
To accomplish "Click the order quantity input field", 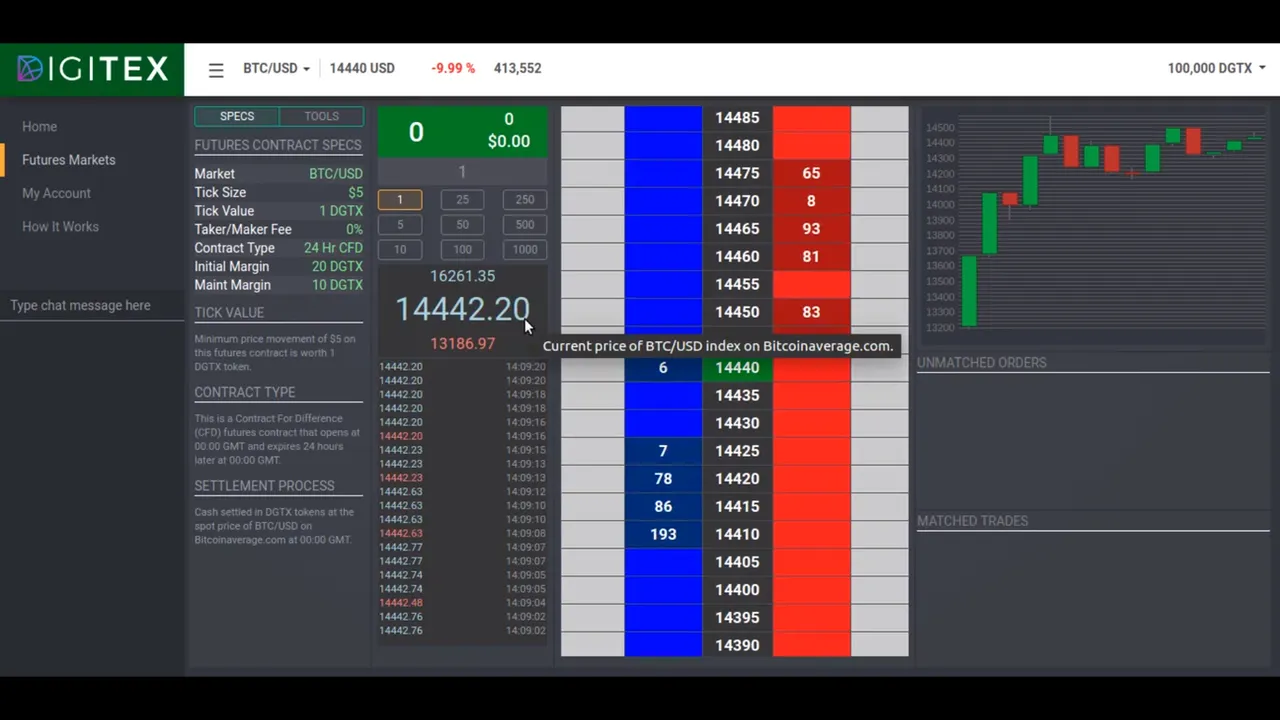I will click(x=462, y=172).
